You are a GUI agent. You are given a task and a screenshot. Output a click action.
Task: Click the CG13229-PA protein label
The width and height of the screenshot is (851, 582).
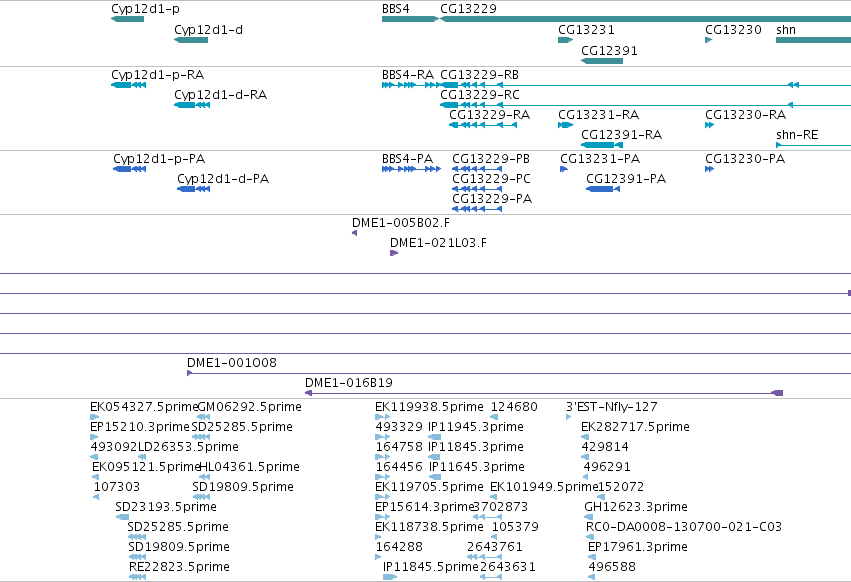coord(492,199)
